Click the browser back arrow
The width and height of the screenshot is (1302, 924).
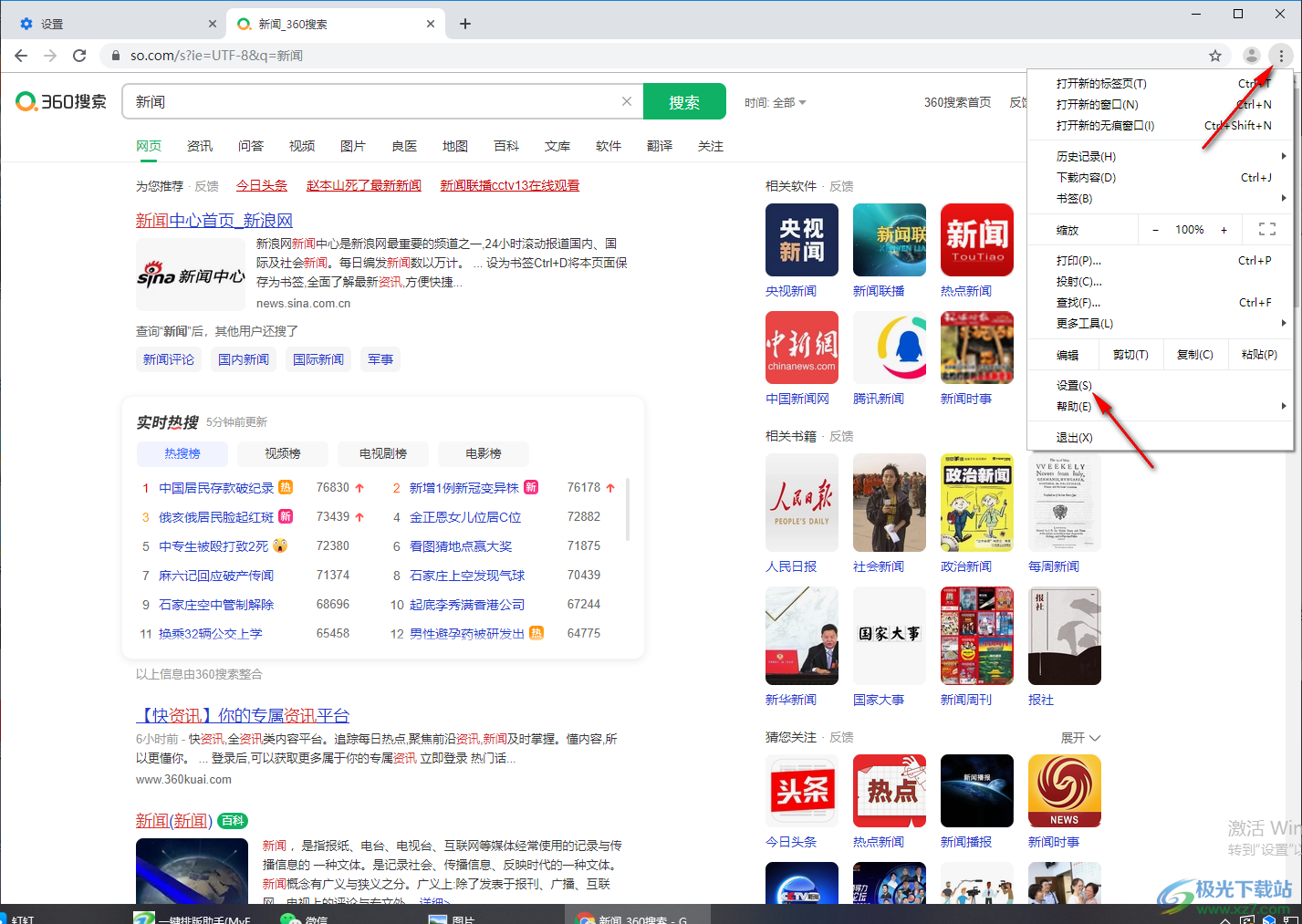tap(21, 56)
